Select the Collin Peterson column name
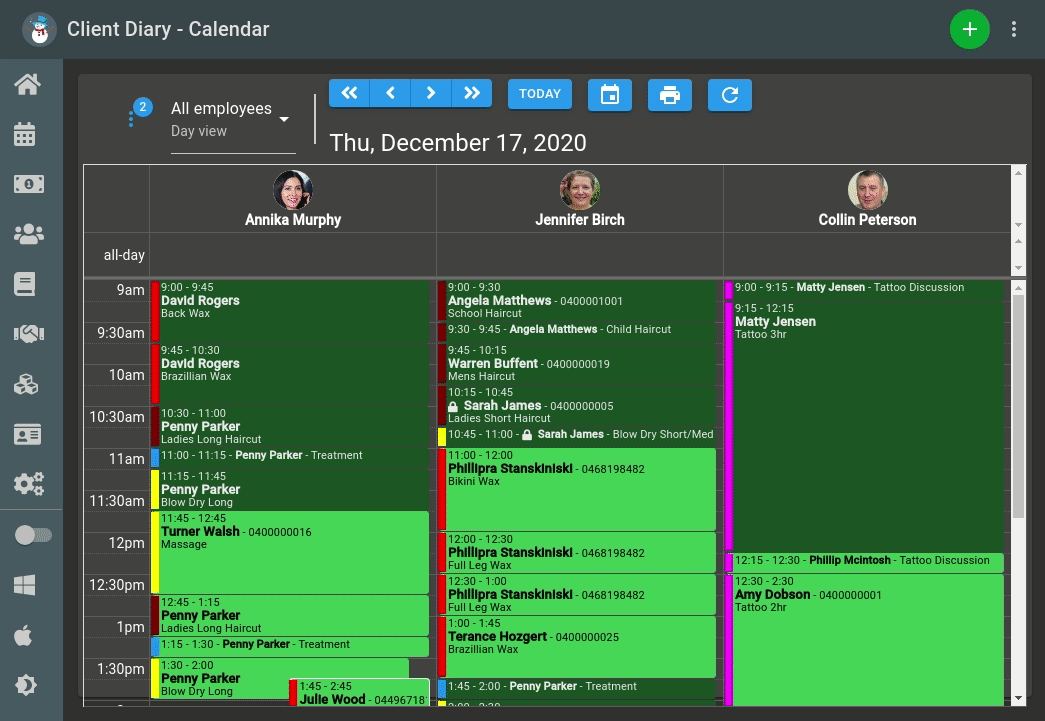1045x721 pixels. pyautogui.click(x=867, y=220)
